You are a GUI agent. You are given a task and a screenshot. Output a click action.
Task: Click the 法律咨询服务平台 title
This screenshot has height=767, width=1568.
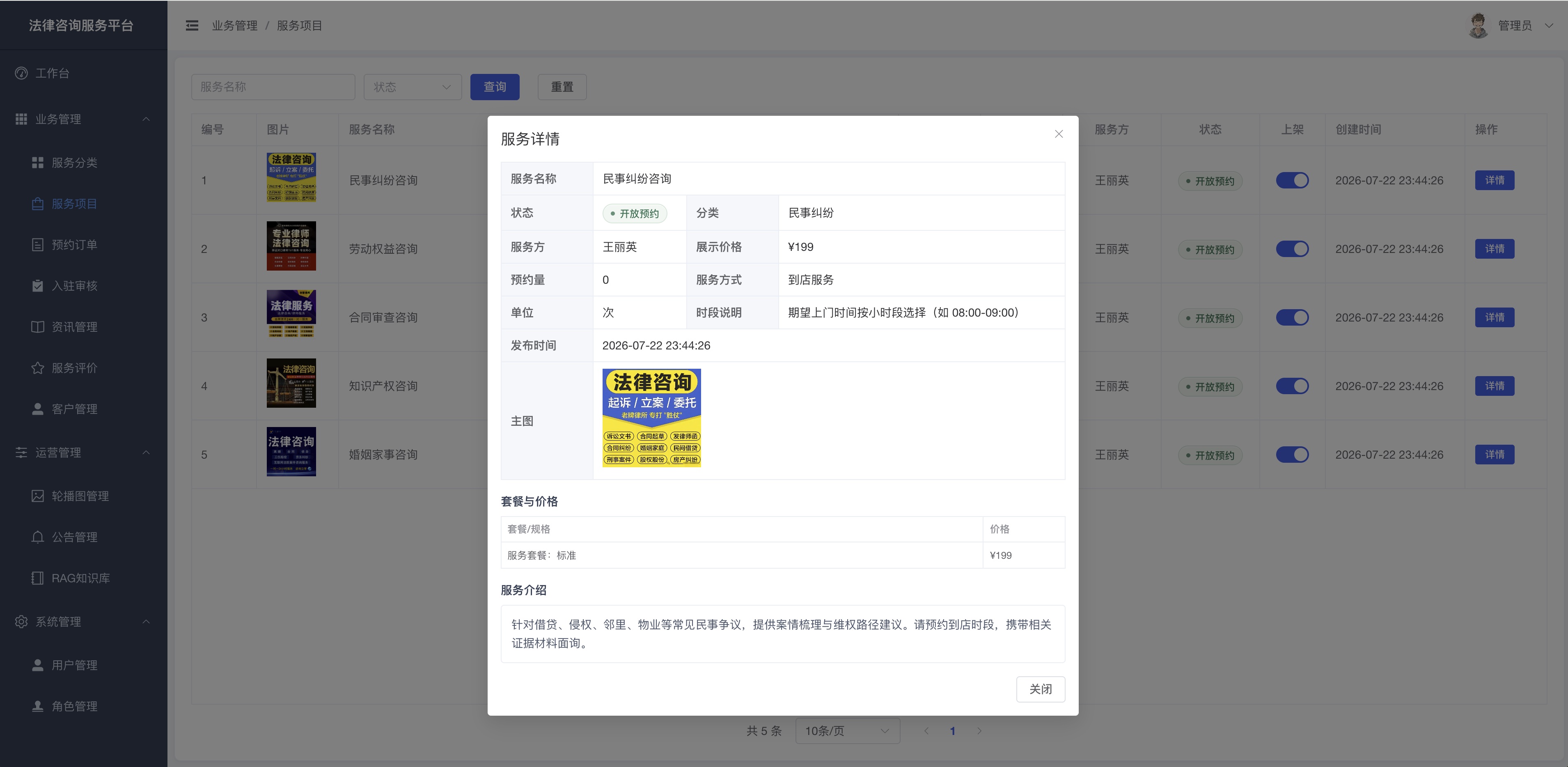(x=81, y=25)
